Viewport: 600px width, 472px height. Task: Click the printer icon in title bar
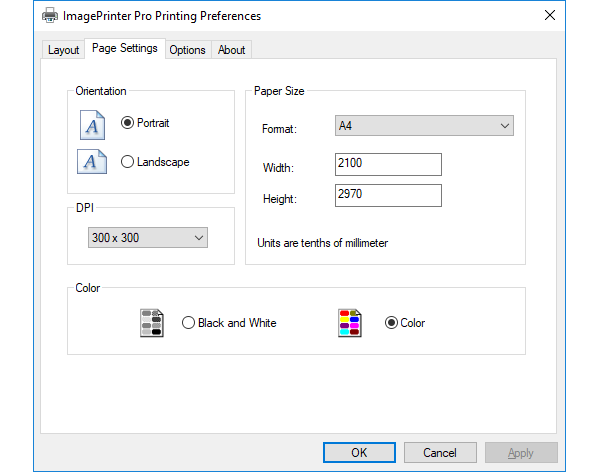(50, 16)
